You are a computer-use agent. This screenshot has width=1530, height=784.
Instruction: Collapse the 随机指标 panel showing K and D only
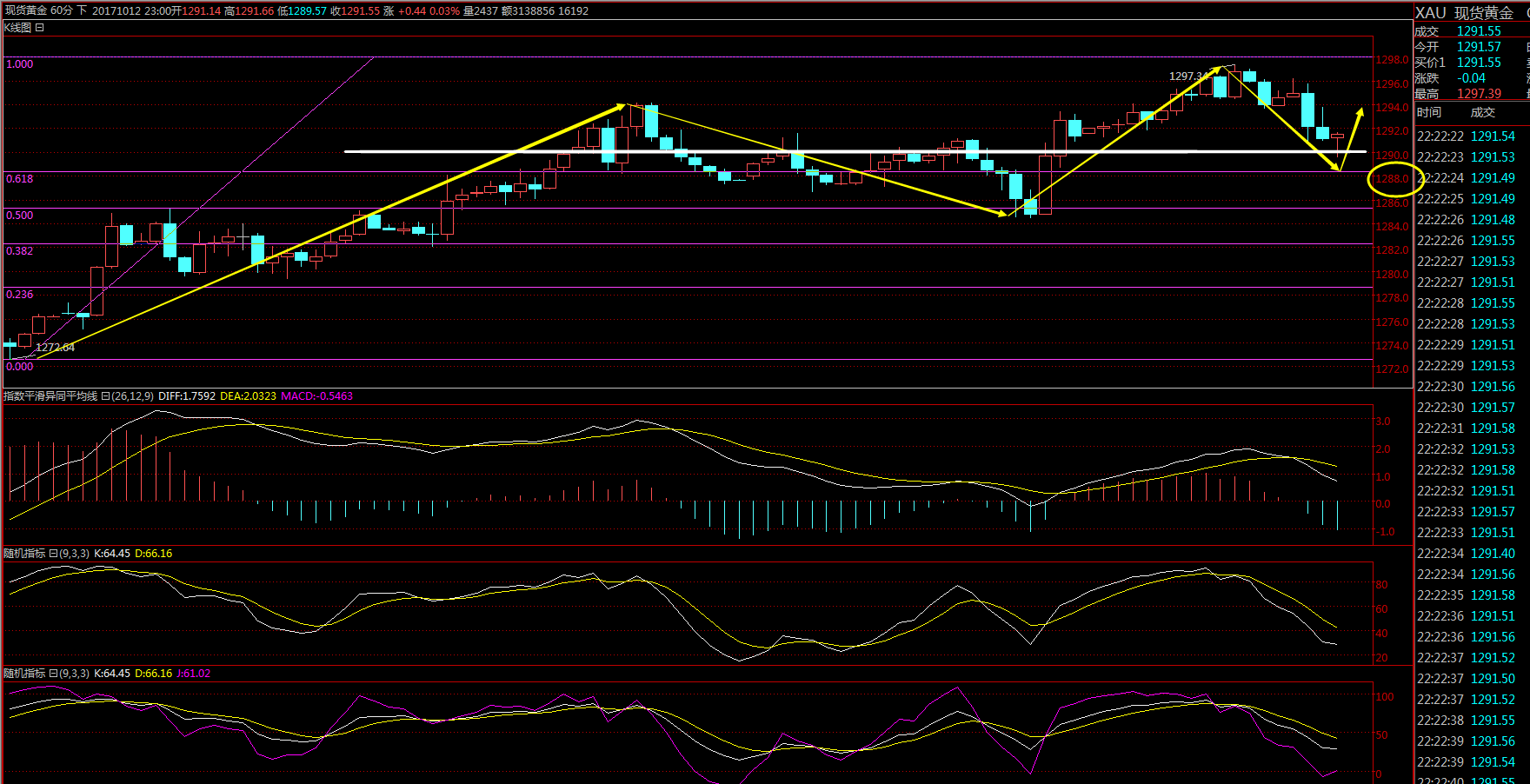[x=53, y=554]
